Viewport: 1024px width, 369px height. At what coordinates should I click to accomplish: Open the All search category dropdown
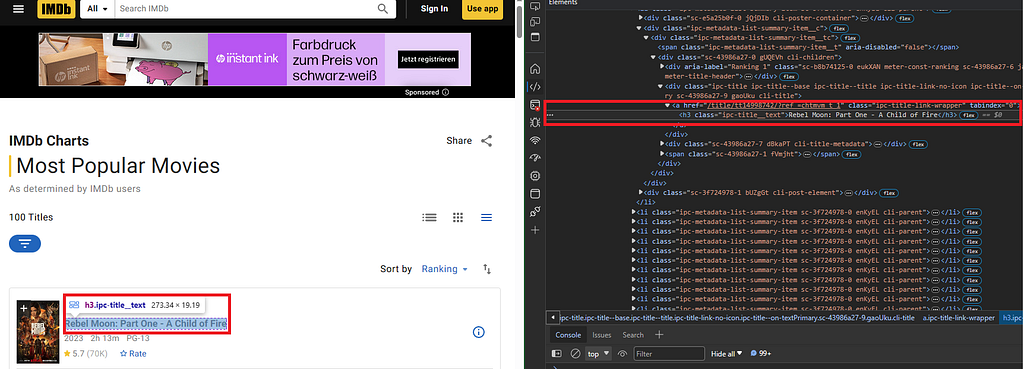pyautogui.click(x=97, y=8)
